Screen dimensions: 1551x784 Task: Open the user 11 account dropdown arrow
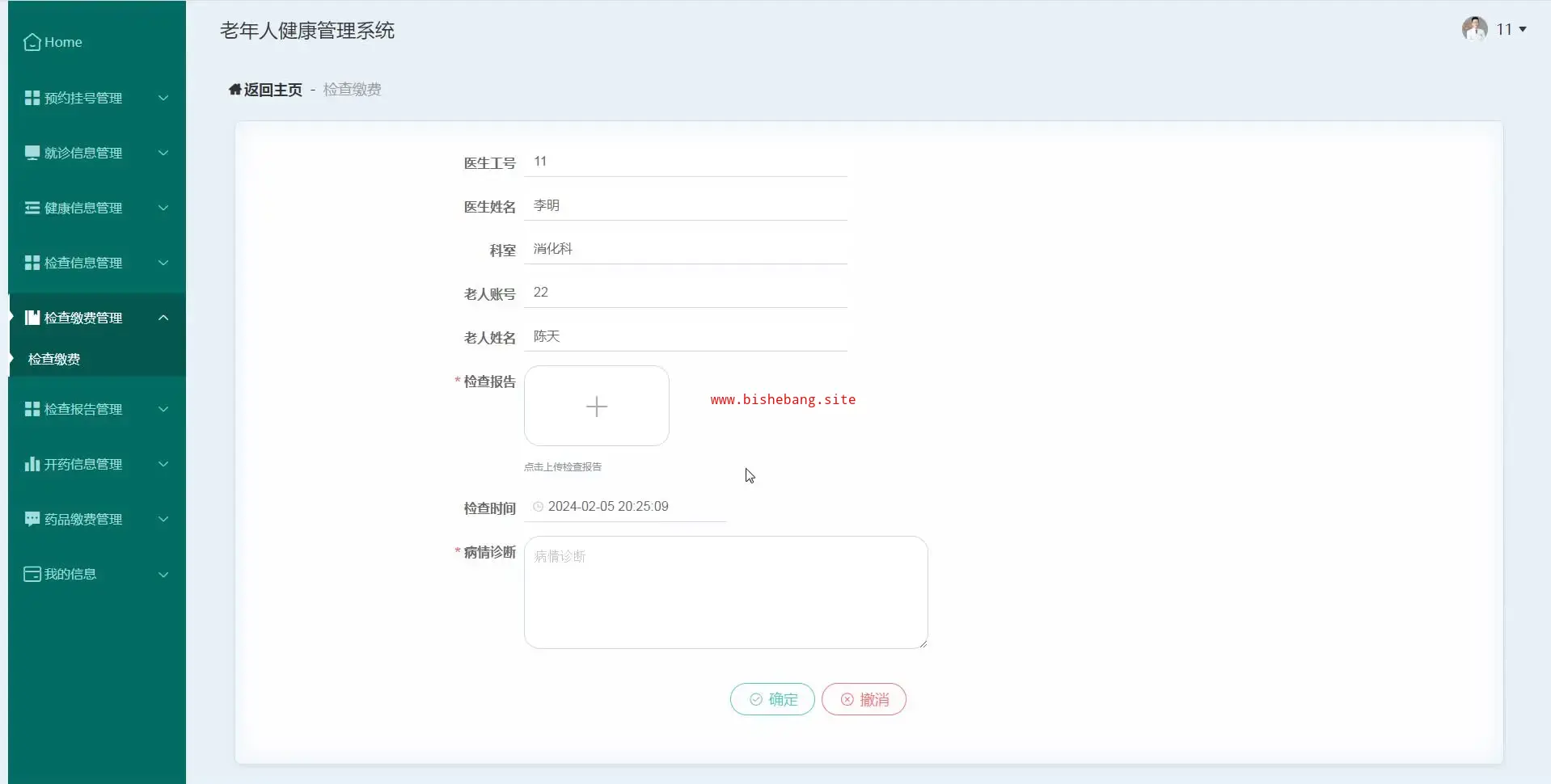tap(1523, 29)
